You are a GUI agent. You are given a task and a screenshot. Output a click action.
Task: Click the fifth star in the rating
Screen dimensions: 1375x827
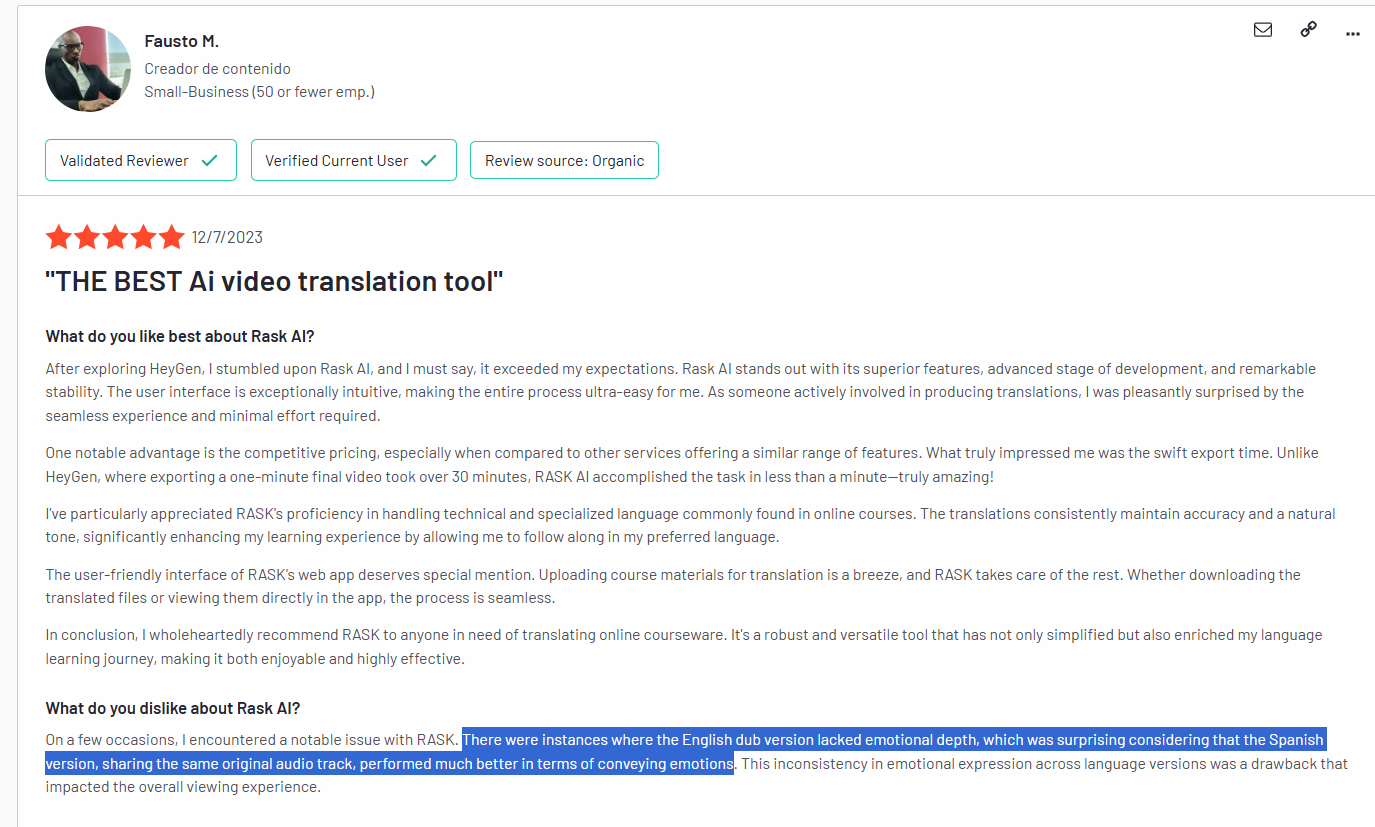pos(172,237)
